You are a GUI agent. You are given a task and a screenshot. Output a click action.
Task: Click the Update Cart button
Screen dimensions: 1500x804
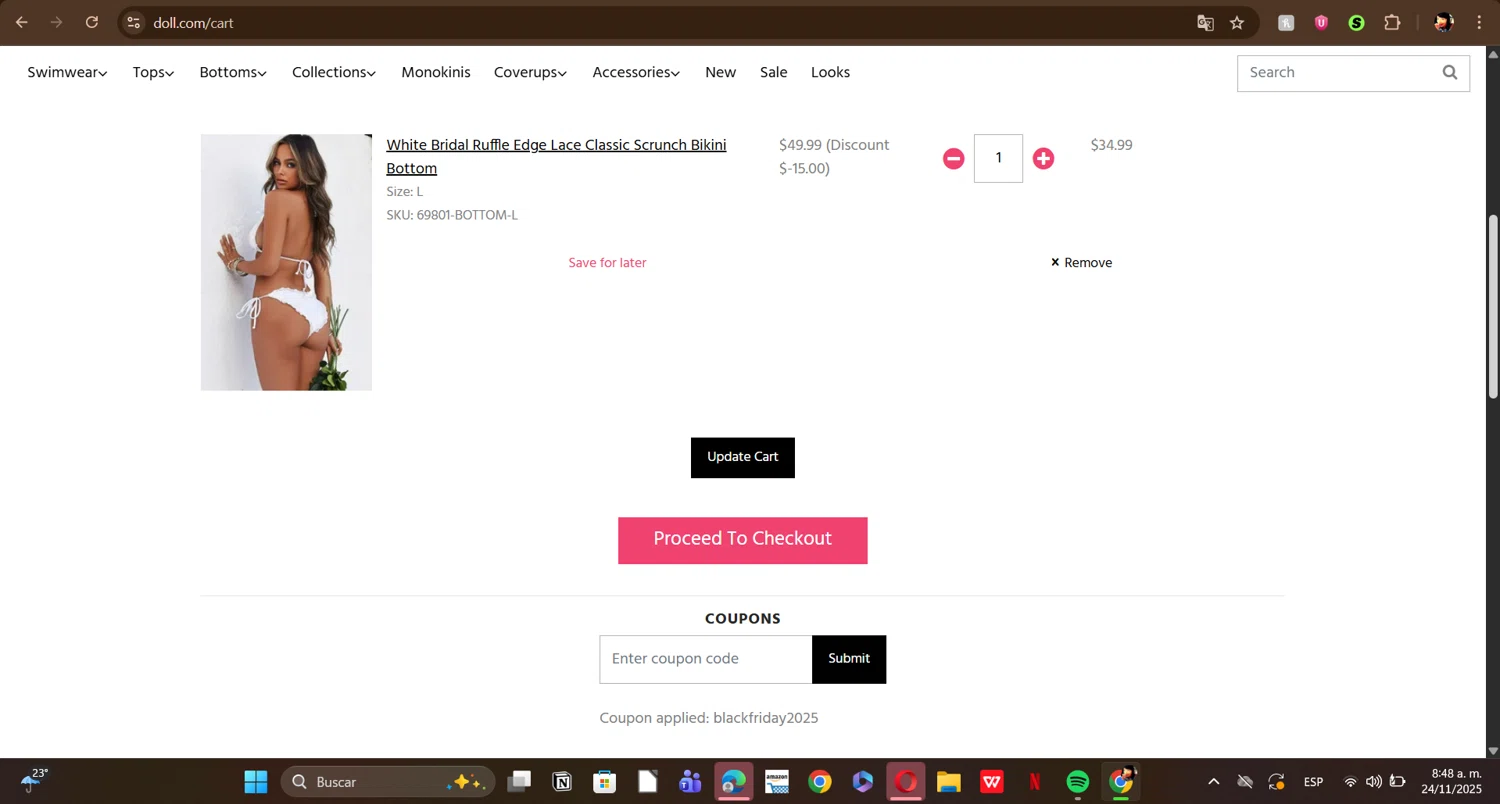[x=742, y=457]
